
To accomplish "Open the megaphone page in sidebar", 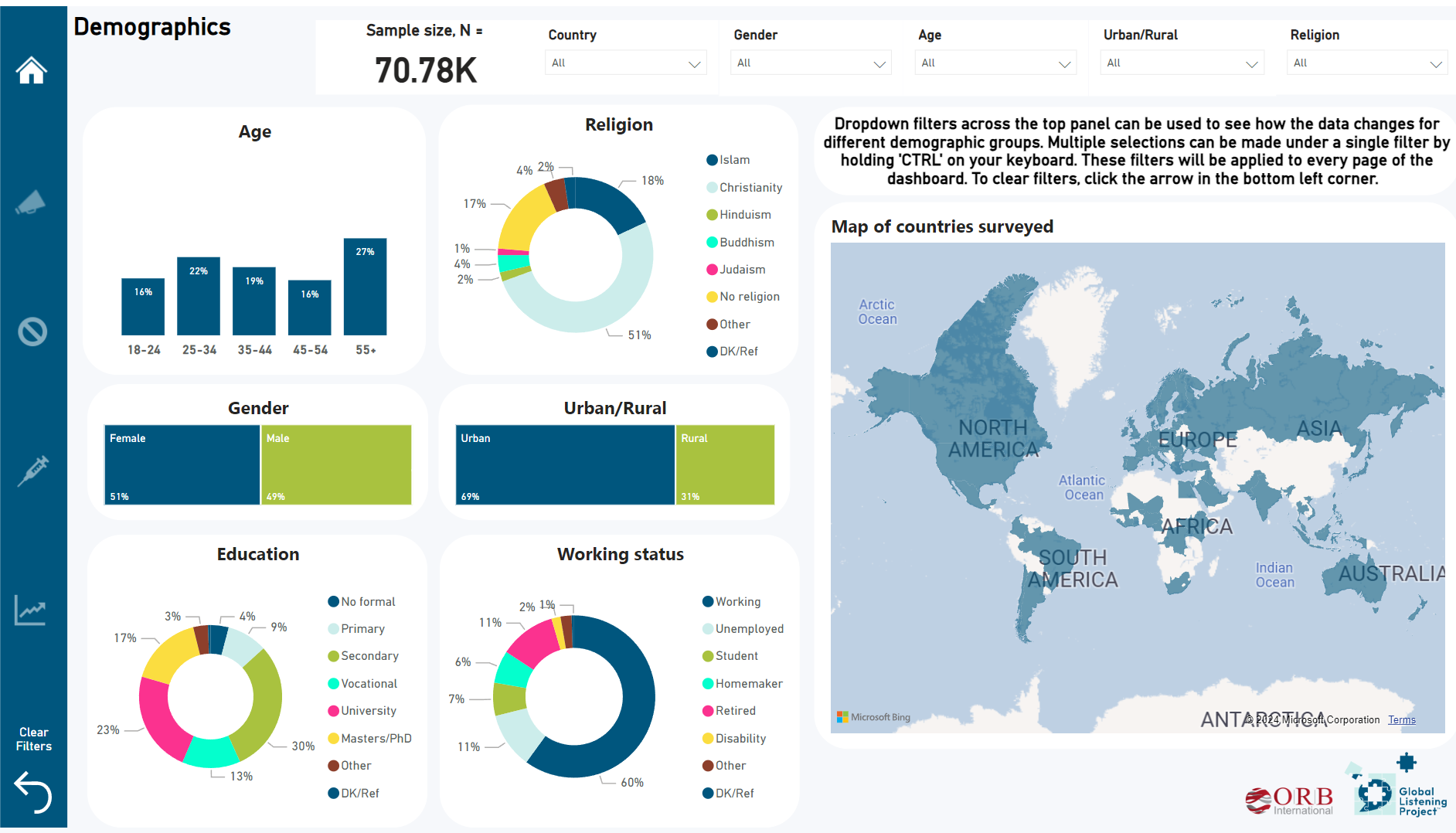I will (32, 203).
